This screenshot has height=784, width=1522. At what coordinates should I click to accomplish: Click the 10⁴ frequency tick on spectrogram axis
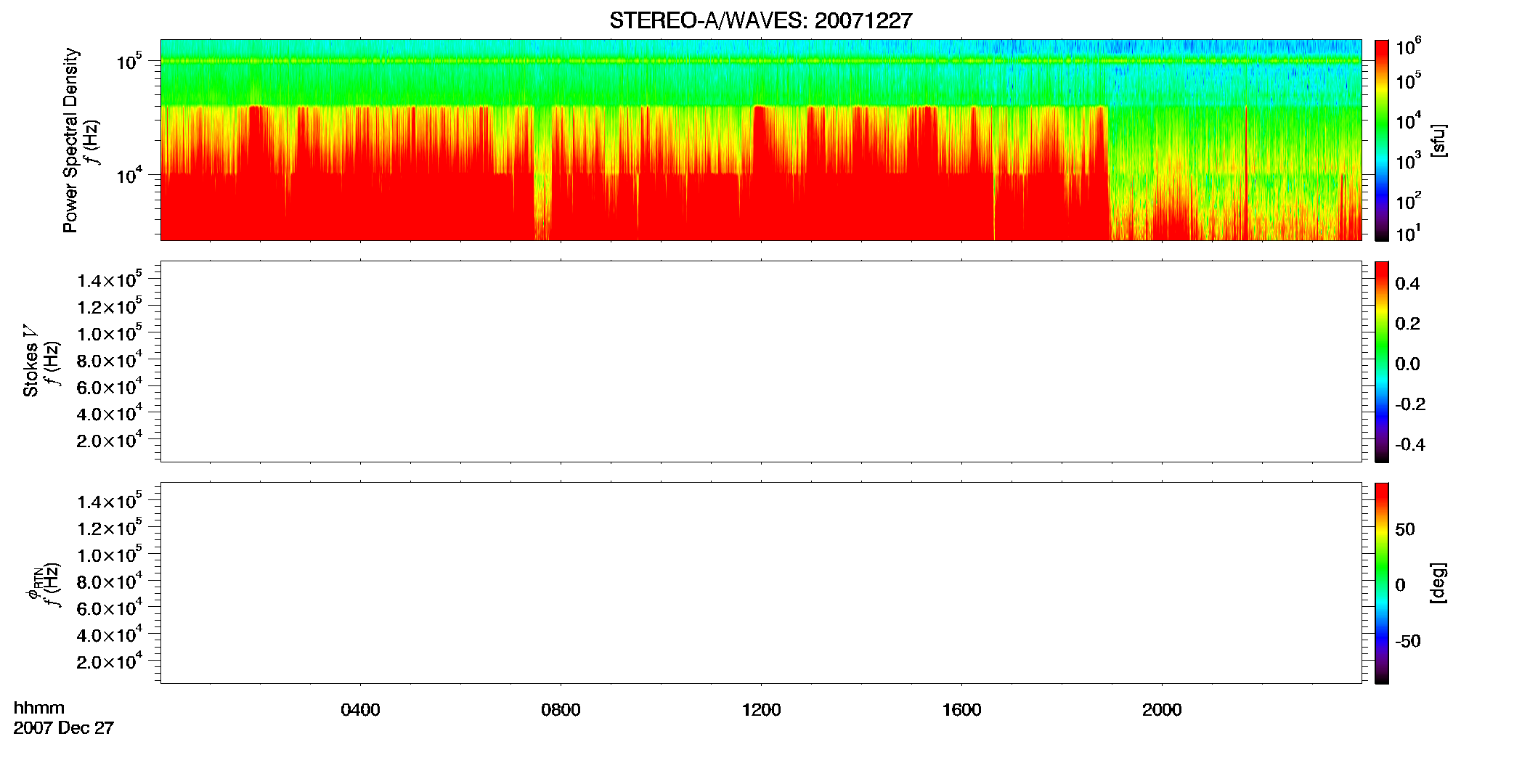[x=129, y=175]
